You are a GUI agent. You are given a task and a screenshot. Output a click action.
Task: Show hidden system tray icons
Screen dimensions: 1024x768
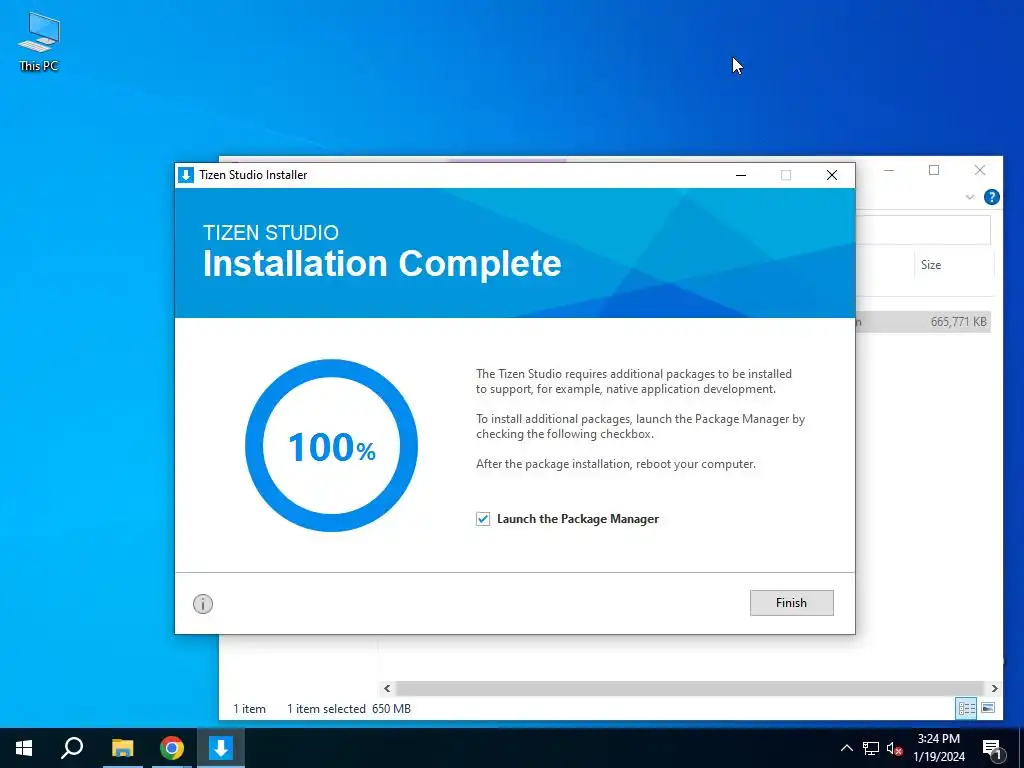(846, 748)
